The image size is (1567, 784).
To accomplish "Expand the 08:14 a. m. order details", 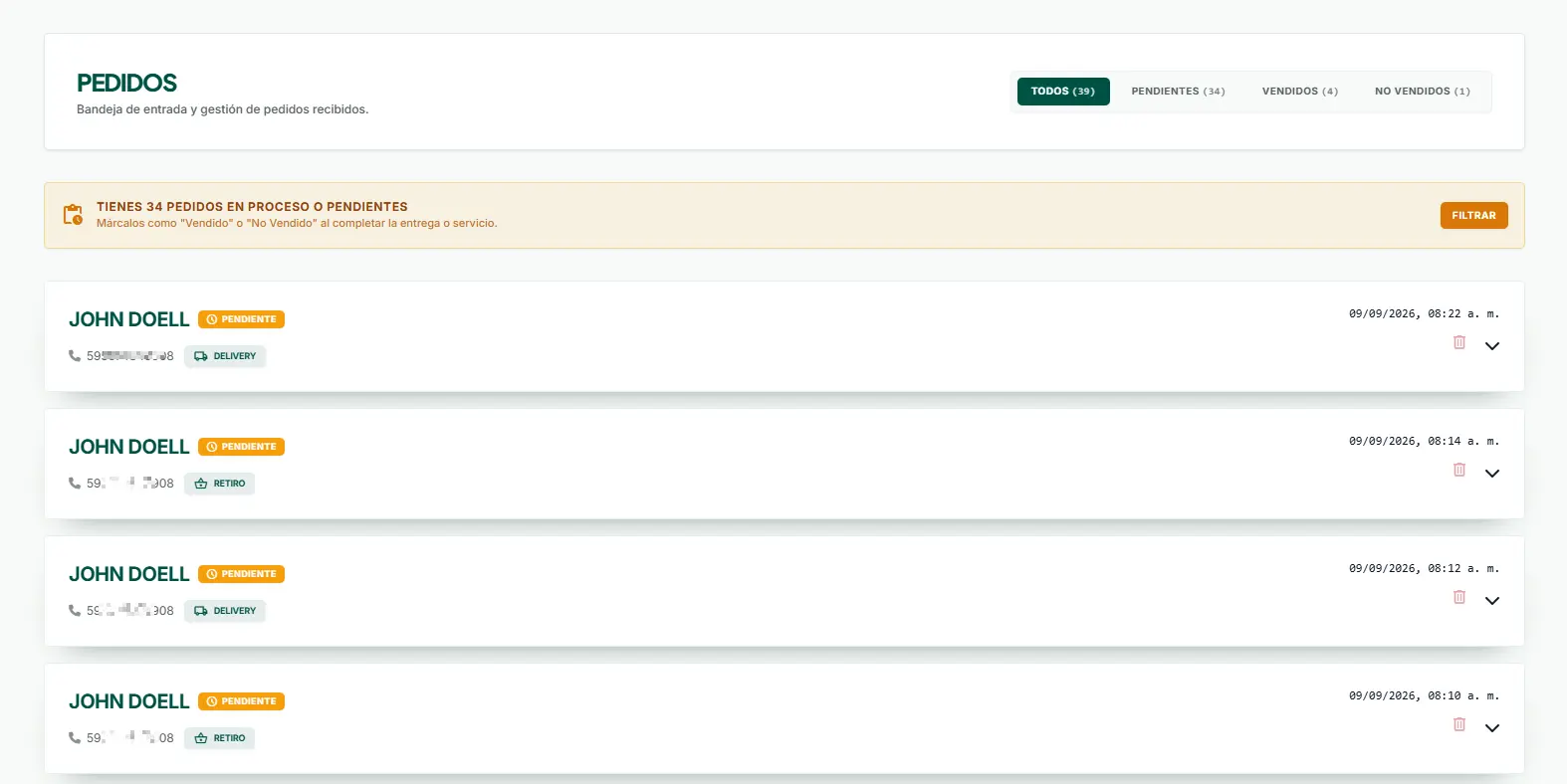I will click(1492, 474).
